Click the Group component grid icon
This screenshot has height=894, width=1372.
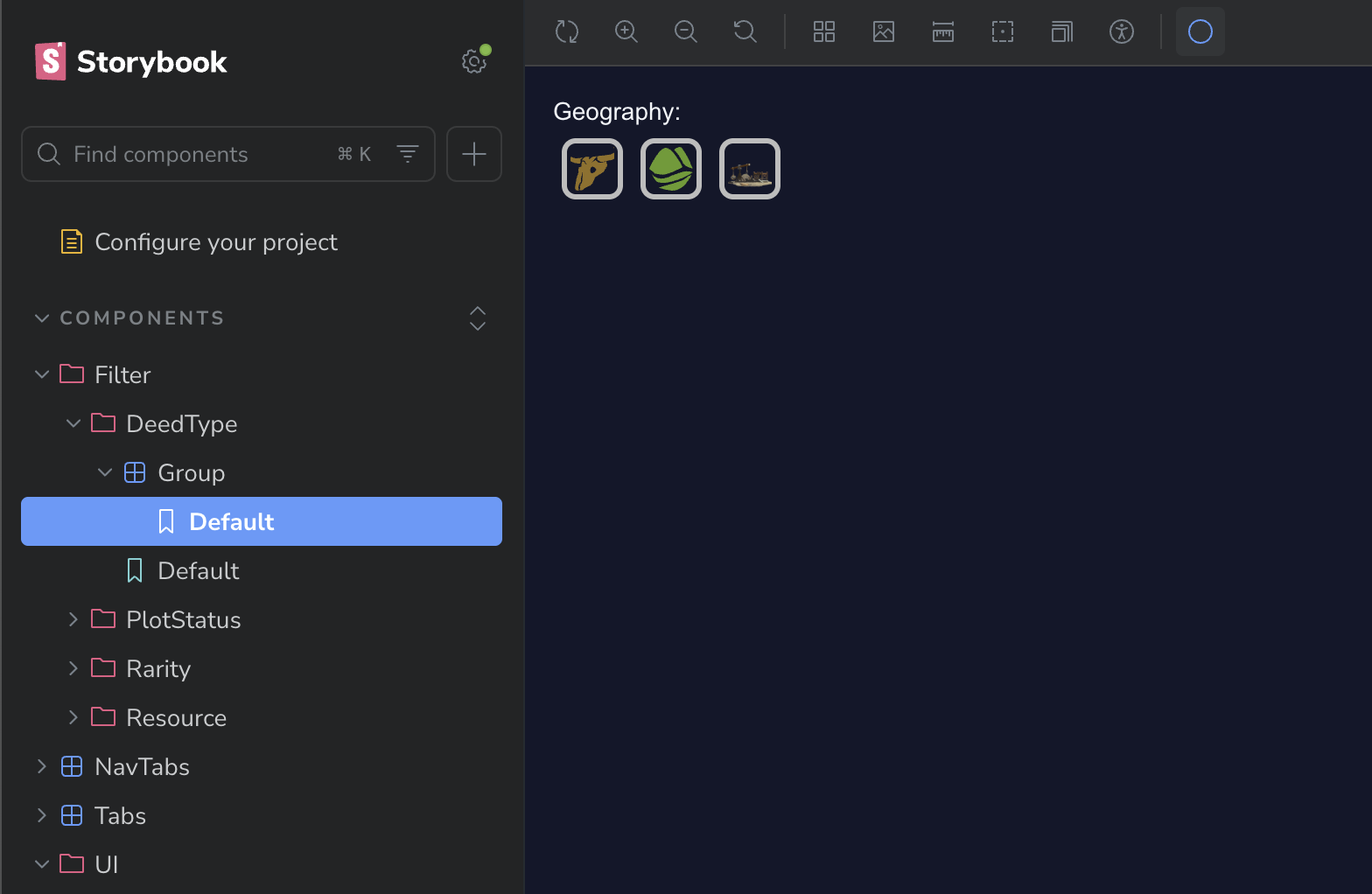click(x=135, y=472)
